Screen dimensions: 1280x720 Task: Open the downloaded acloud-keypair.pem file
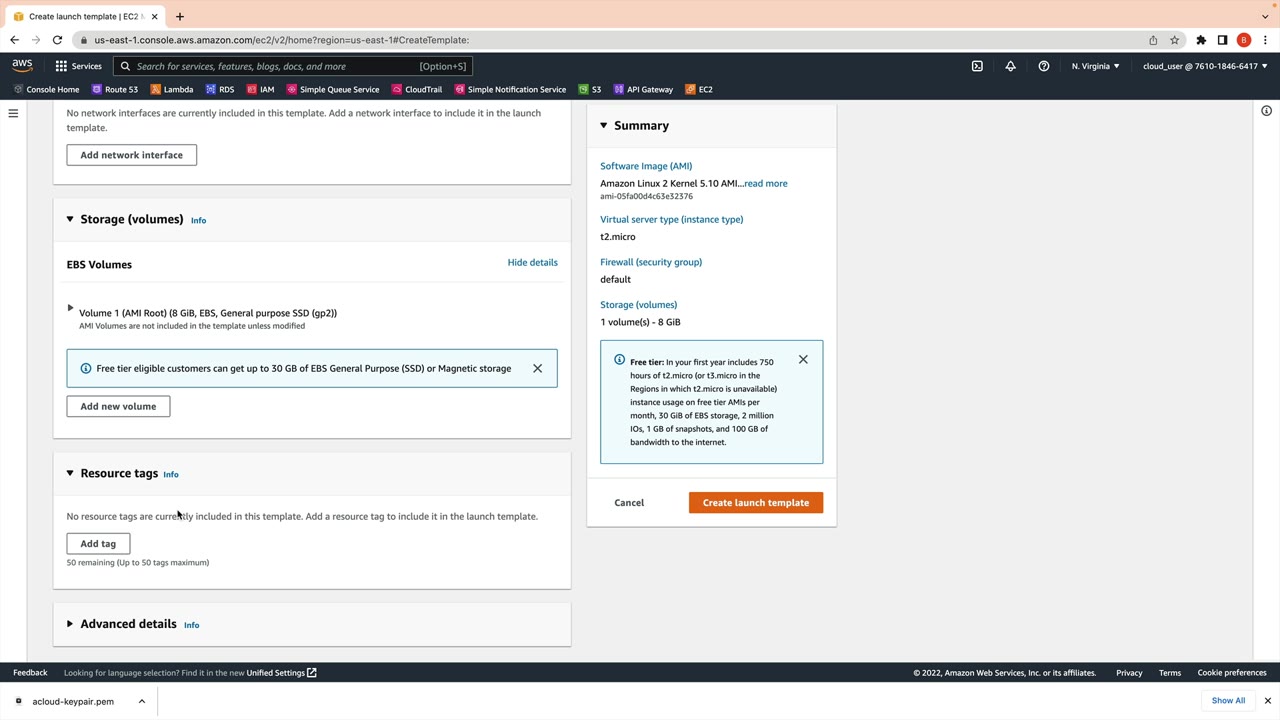(x=73, y=701)
